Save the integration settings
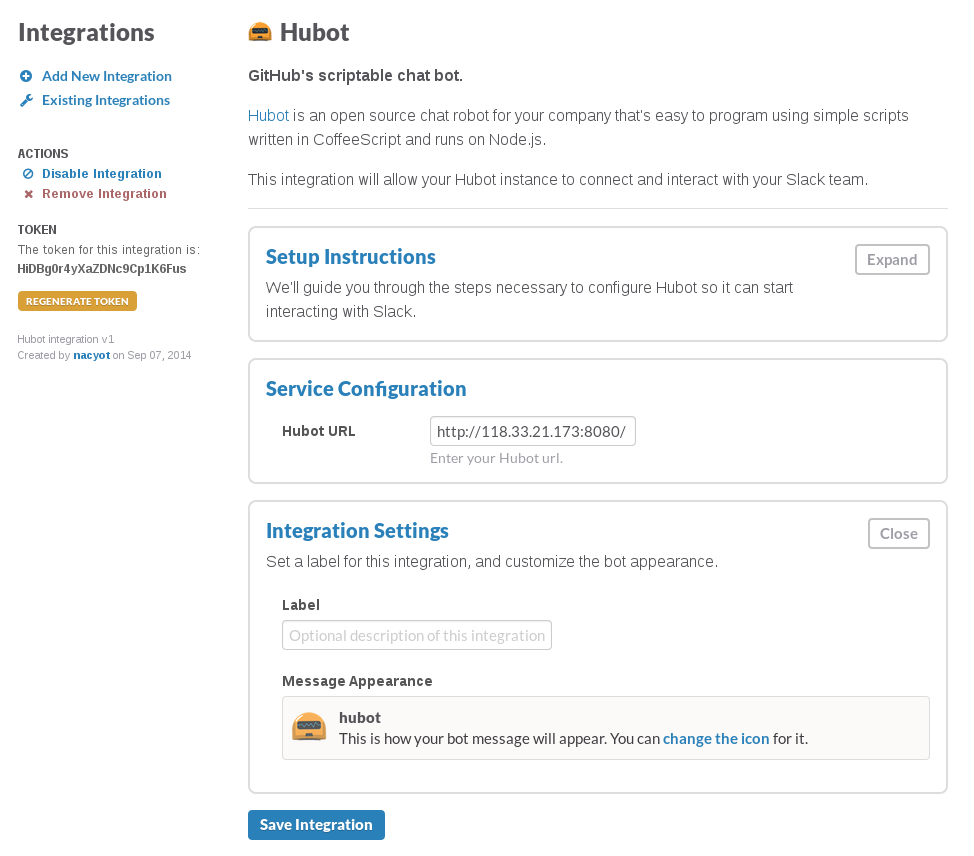 pos(316,825)
